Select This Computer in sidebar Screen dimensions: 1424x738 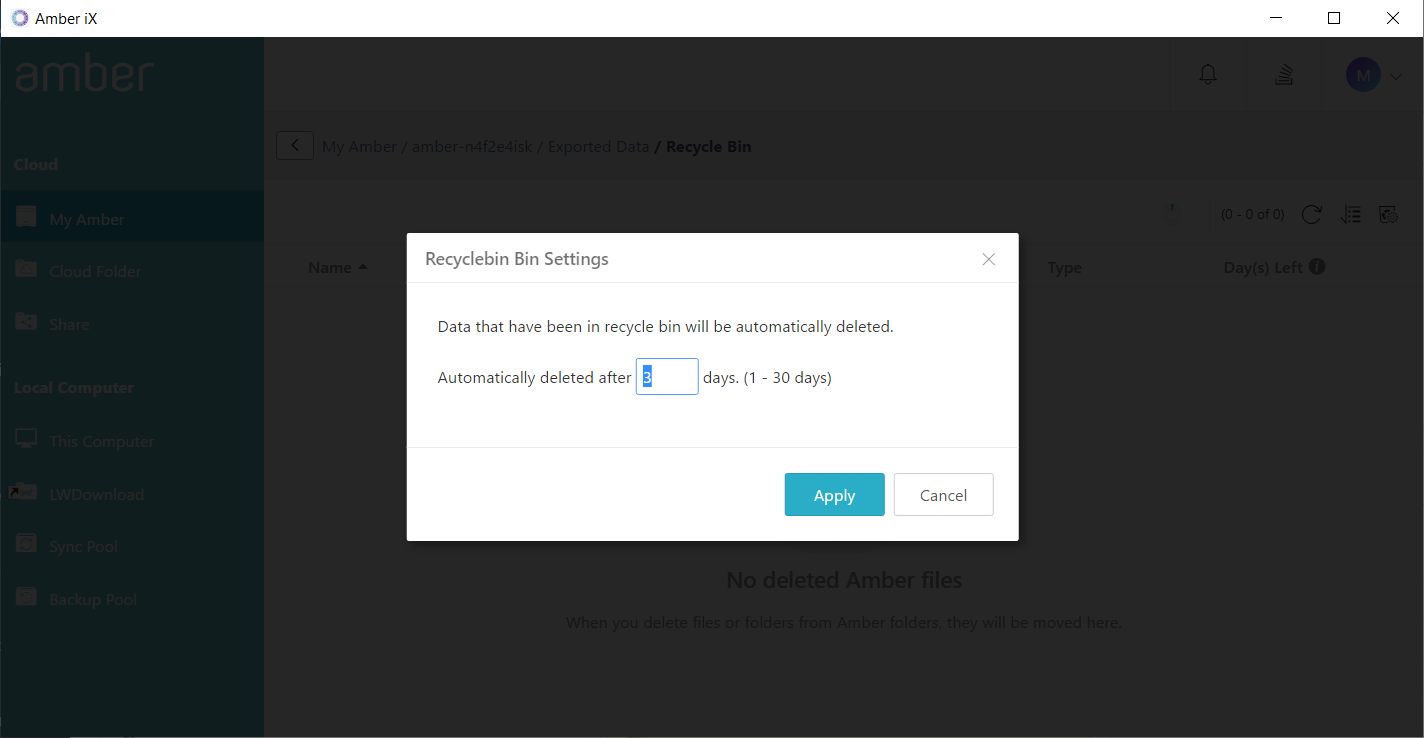pos(132,441)
